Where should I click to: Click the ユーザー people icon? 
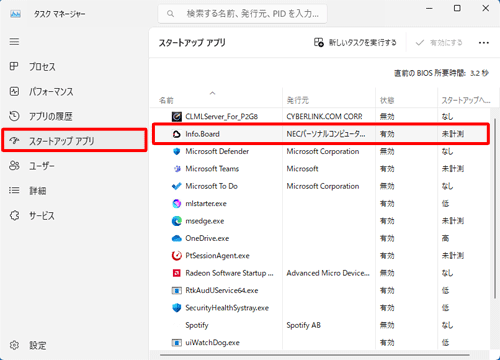(x=14, y=165)
